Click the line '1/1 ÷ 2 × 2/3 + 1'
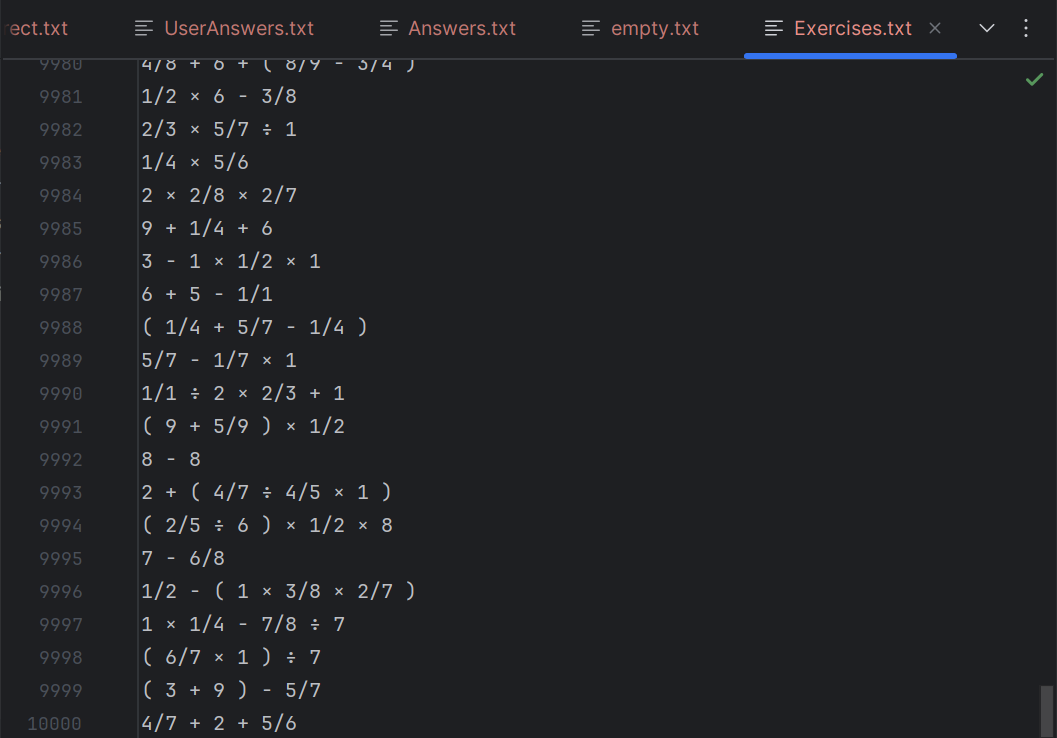 [243, 394]
